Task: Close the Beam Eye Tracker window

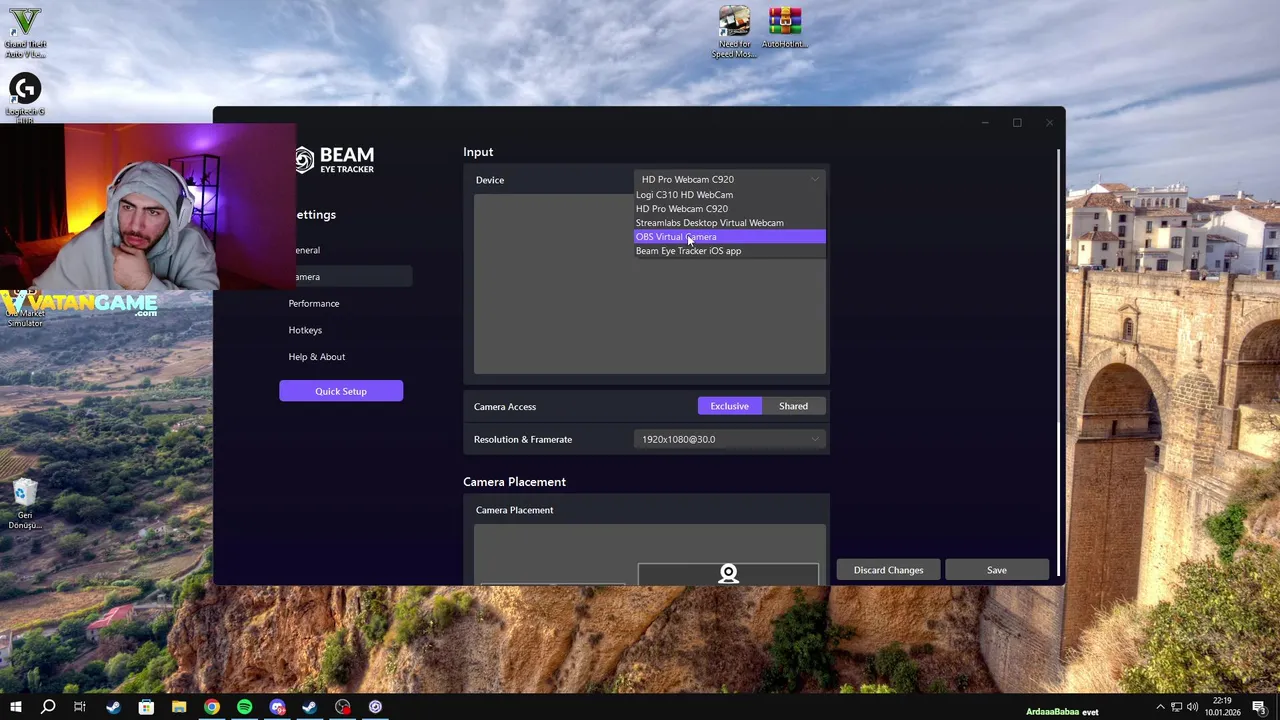Action: (1049, 123)
